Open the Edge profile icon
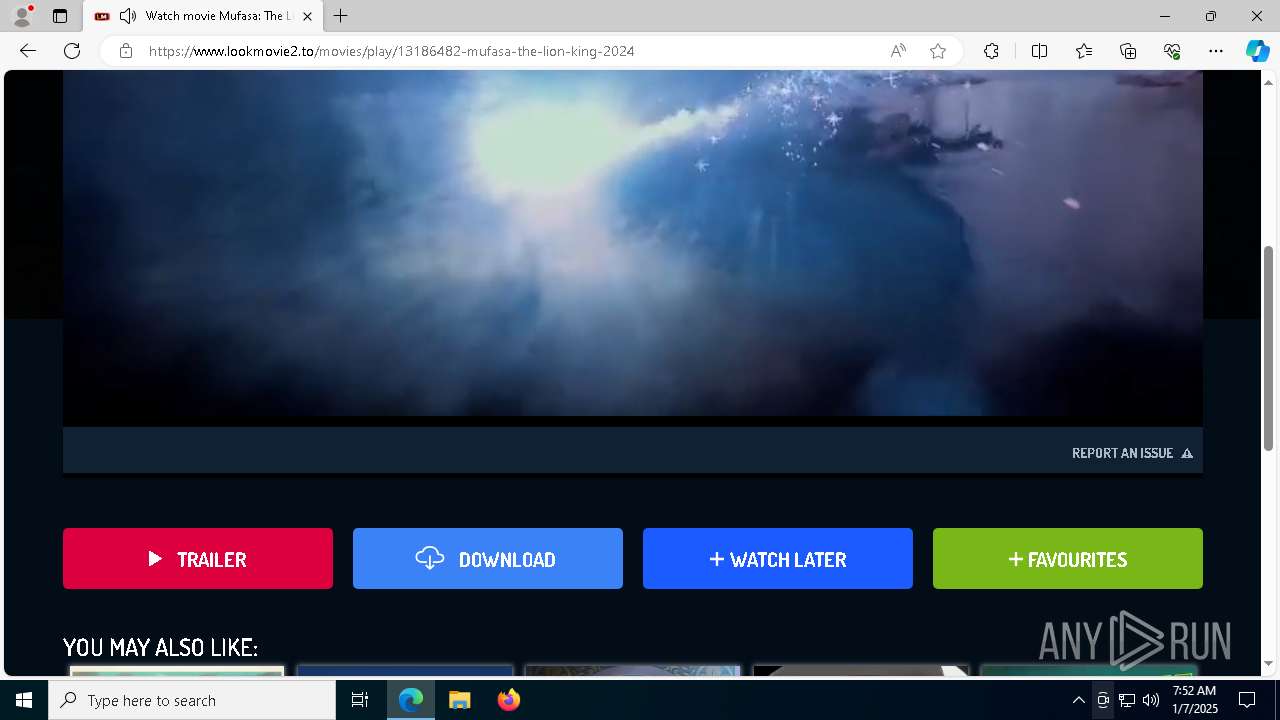1280x720 pixels. click(x=22, y=16)
